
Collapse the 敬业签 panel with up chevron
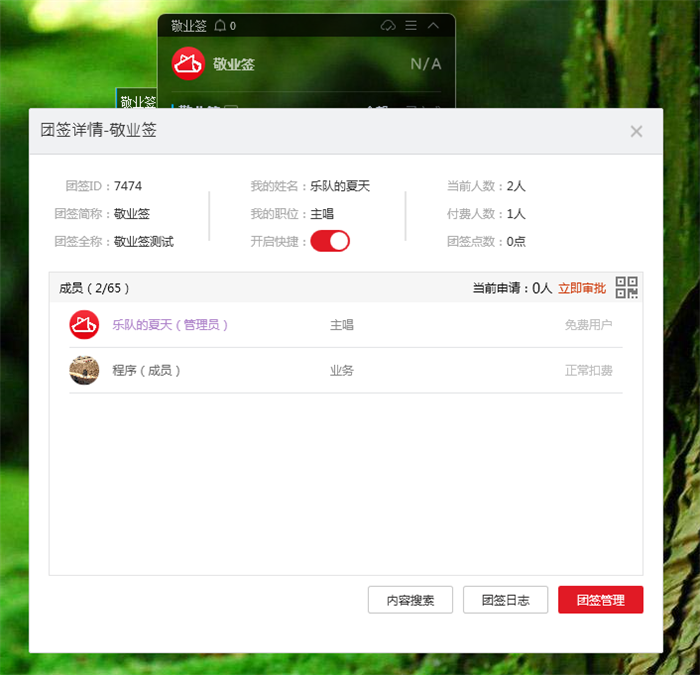433,26
